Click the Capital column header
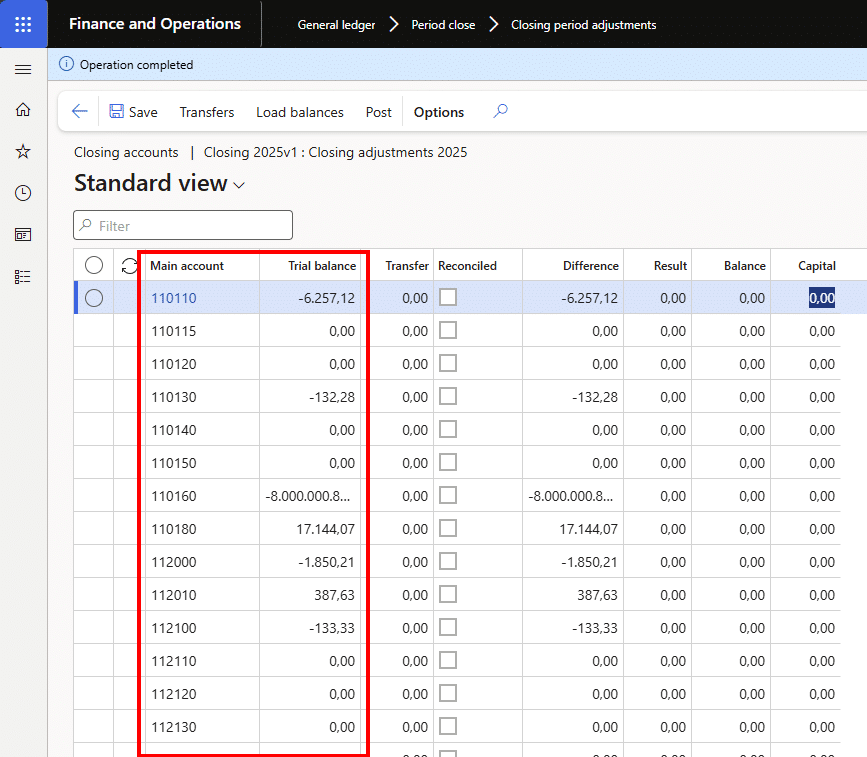The width and height of the screenshot is (867, 757). pyautogui.click(x=817, y=266)
